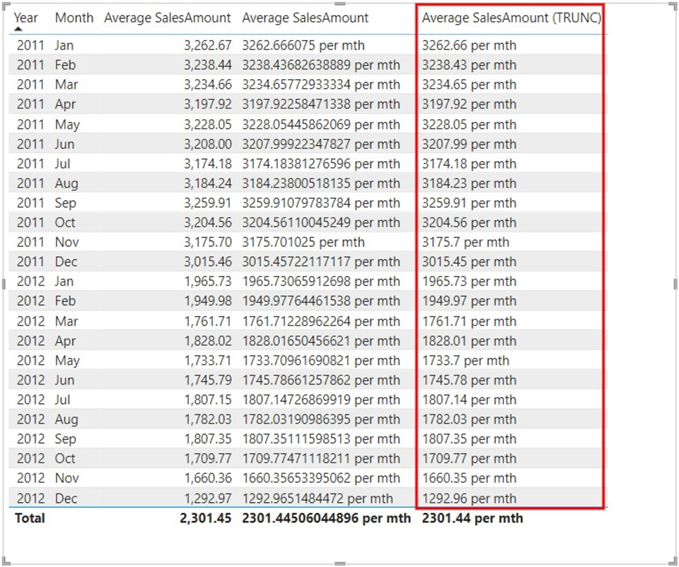
Task: Click the Total row label
Action: [x=29, y=518]
